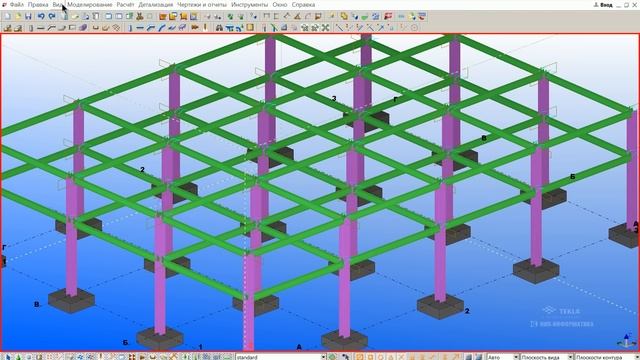Click the orange drawing list folder icon

click(163, 16)
